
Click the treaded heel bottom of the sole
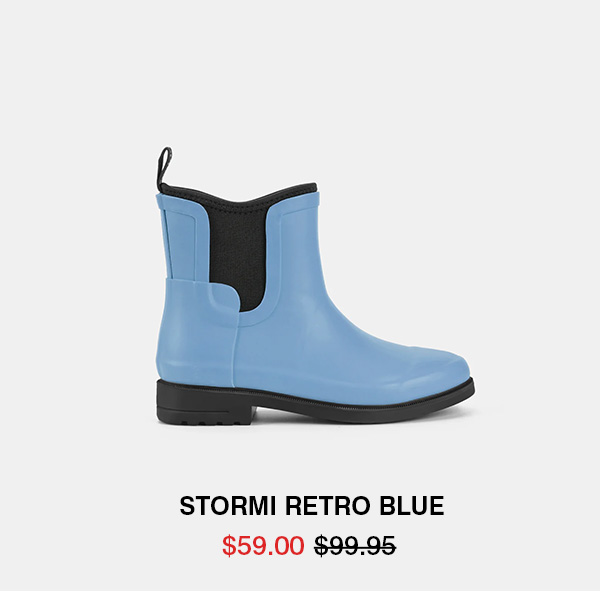(x=205, y=420)
